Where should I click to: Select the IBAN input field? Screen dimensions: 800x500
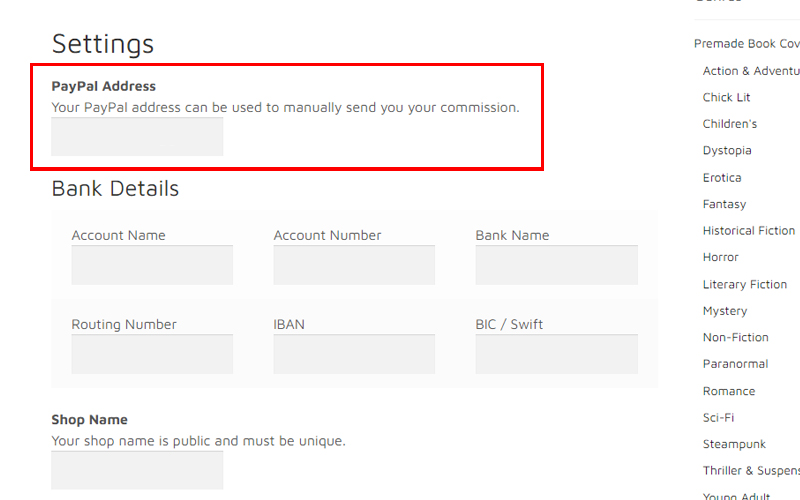pyautogui.click(x=354, y=354)
